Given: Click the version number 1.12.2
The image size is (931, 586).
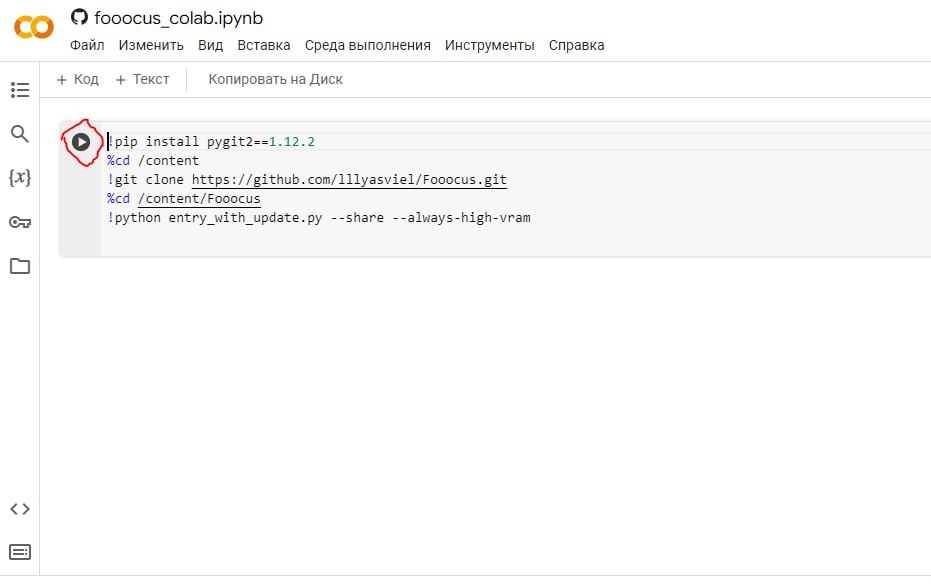Looking at the screenshot, I should [292, 141].
